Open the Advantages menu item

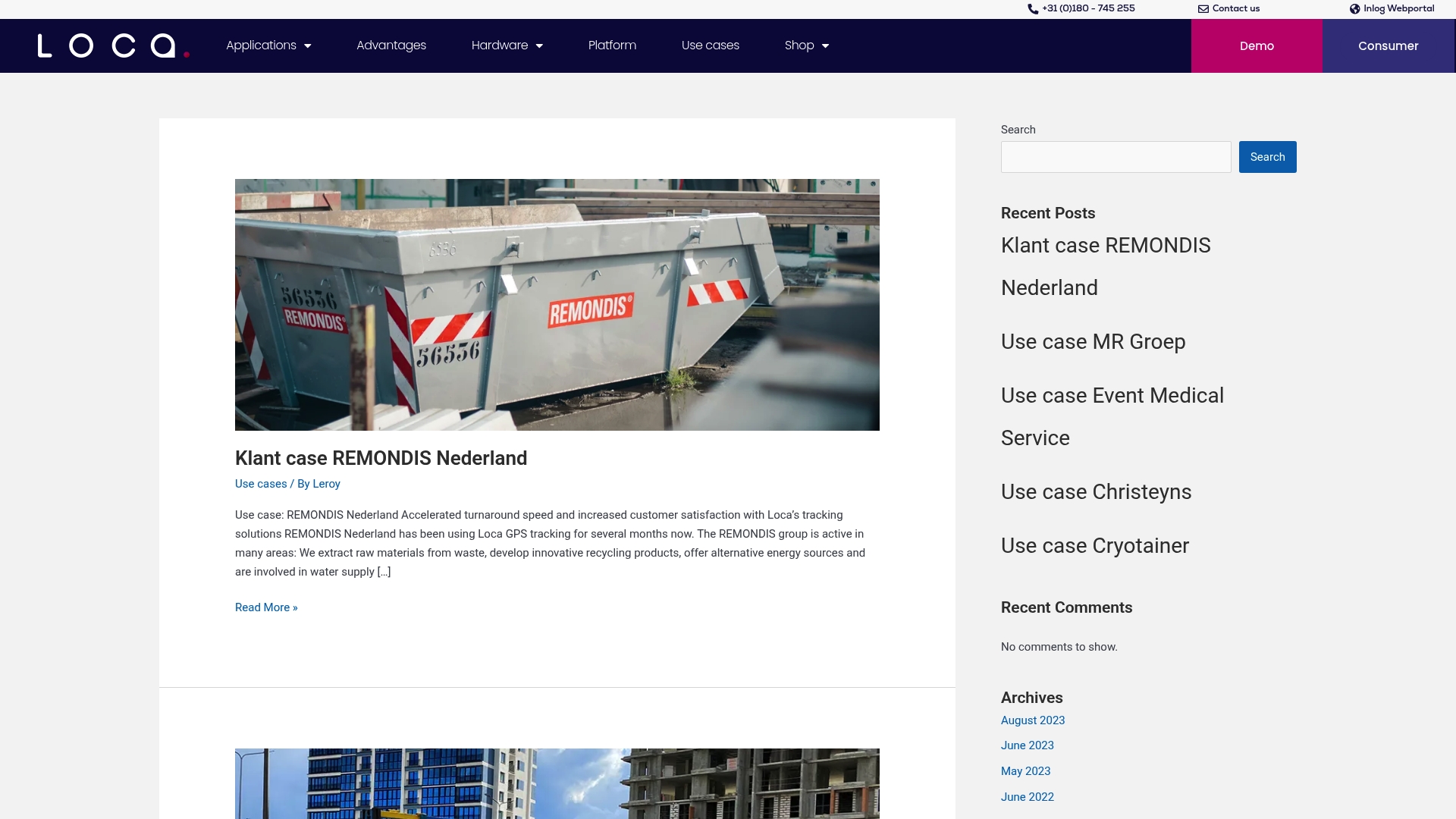pos(391,45)
